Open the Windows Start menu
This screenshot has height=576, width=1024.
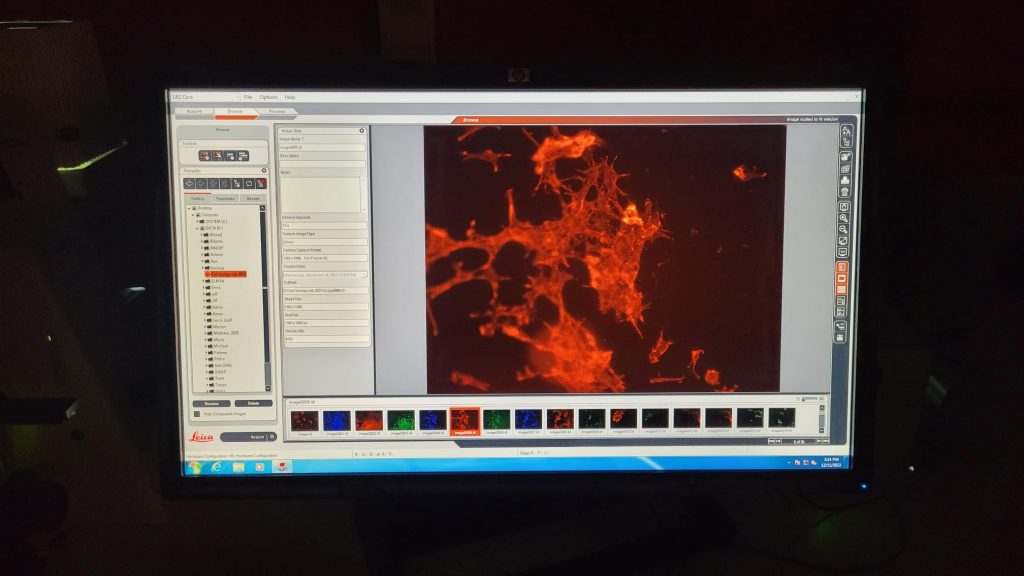[x=195, y=468]
